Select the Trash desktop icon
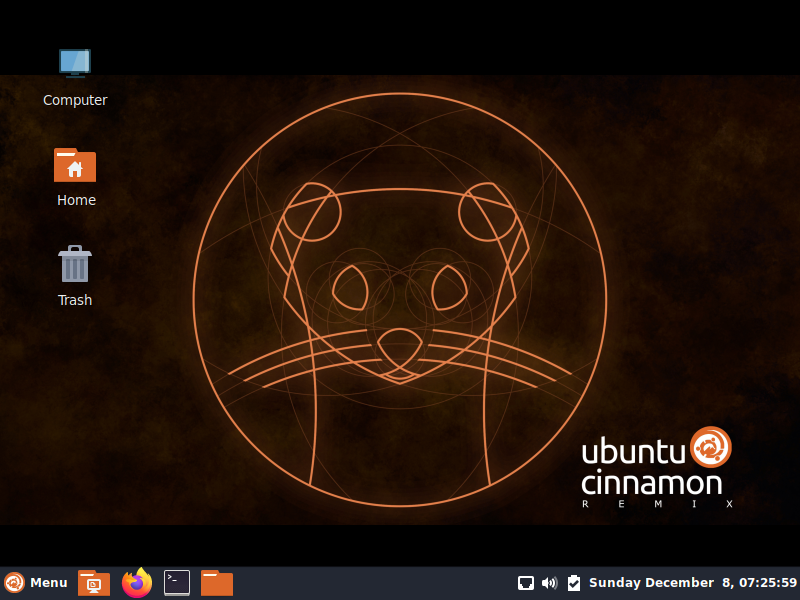This screenshot has height=600, width=800. (x=75, y=264)
